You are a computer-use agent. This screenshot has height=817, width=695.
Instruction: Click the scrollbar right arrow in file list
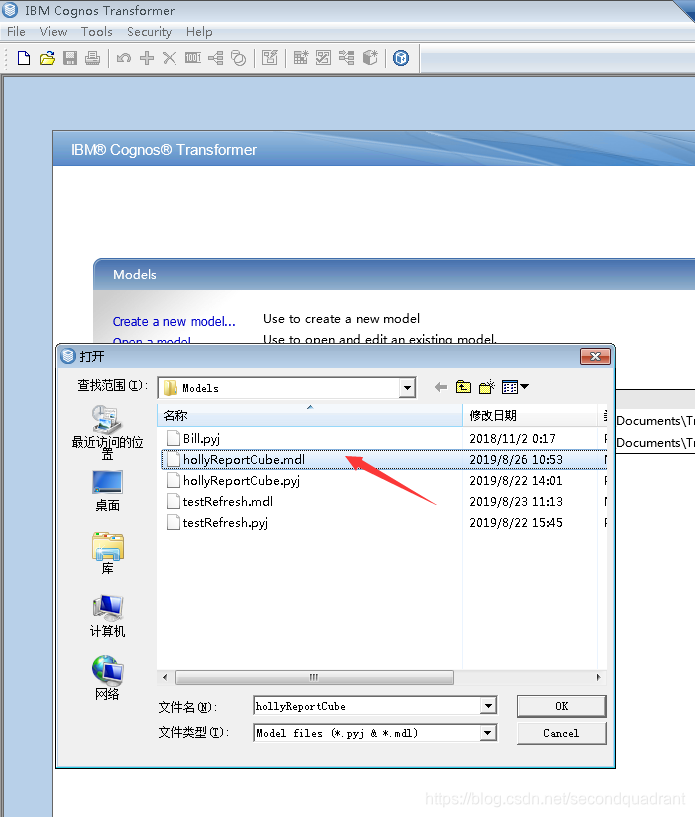[x=598, y=677]
